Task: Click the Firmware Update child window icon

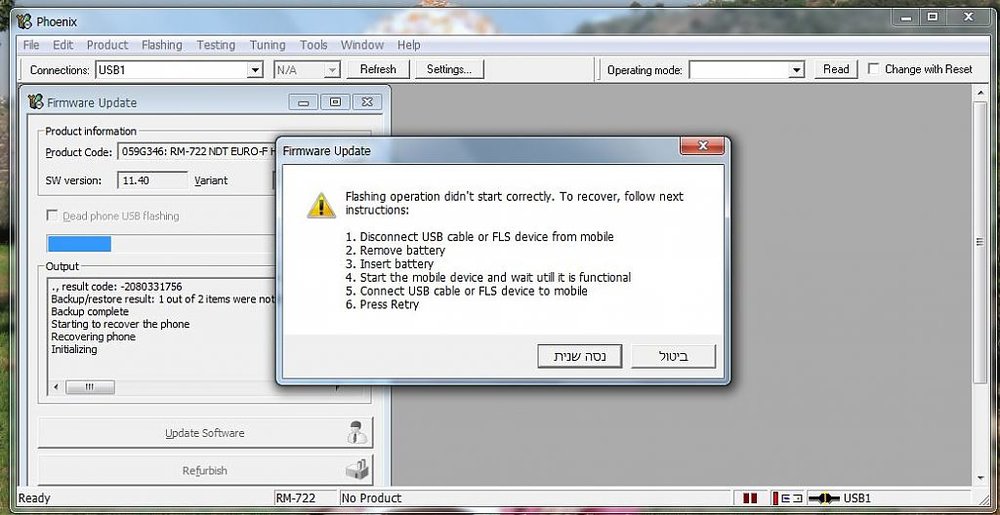Action: click(36, 102)
